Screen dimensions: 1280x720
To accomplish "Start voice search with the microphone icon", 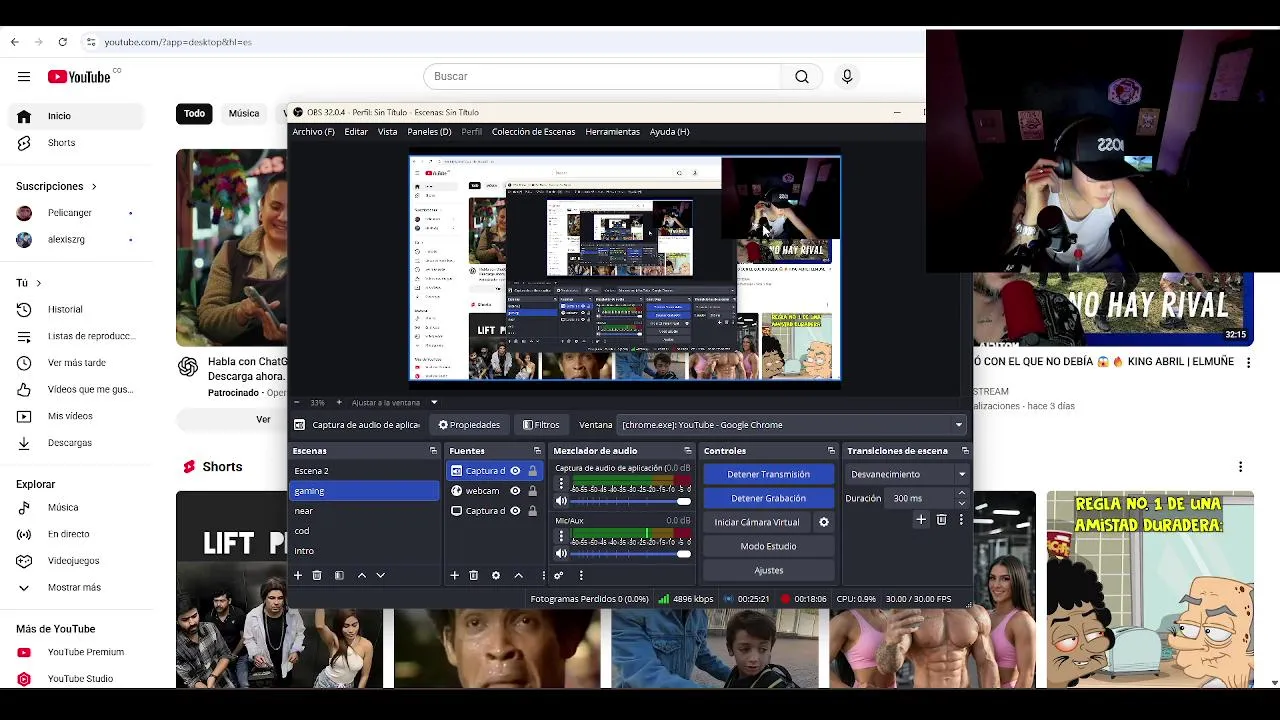I will pyautogui.click(x=847, y=76).
